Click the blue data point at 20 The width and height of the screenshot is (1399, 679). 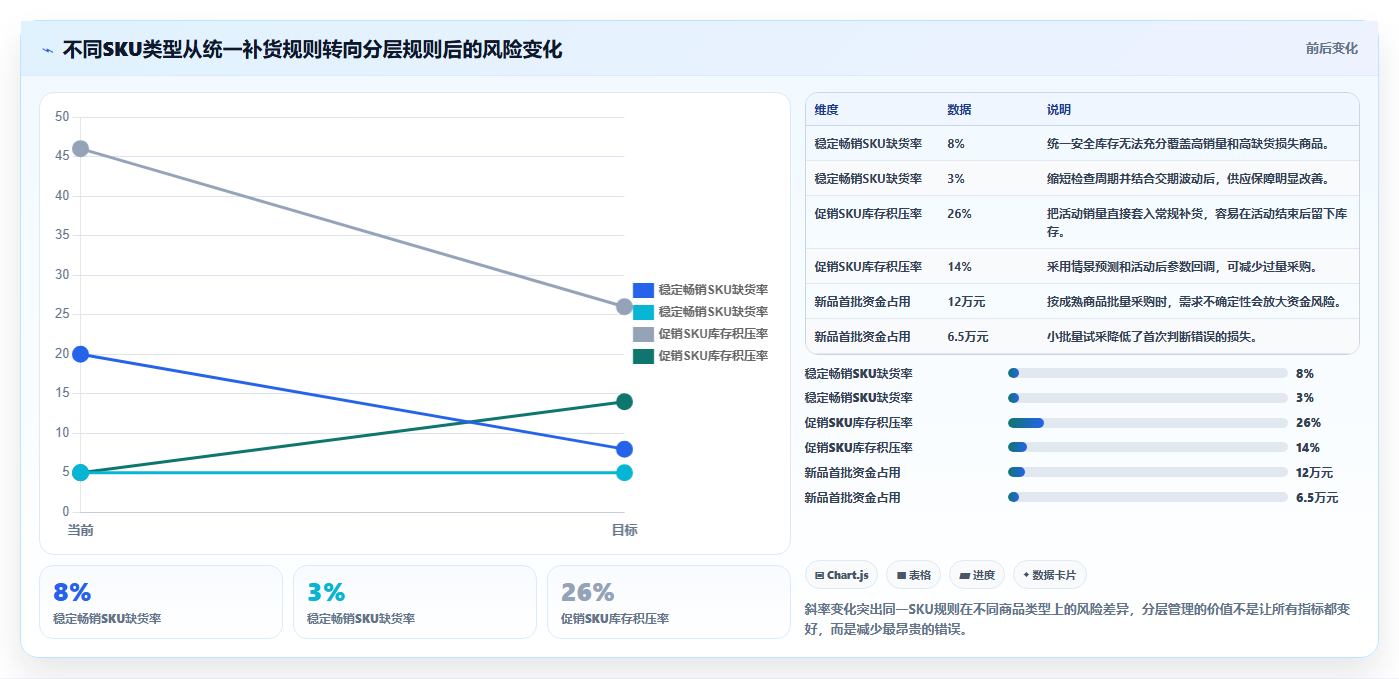(81, 354)
